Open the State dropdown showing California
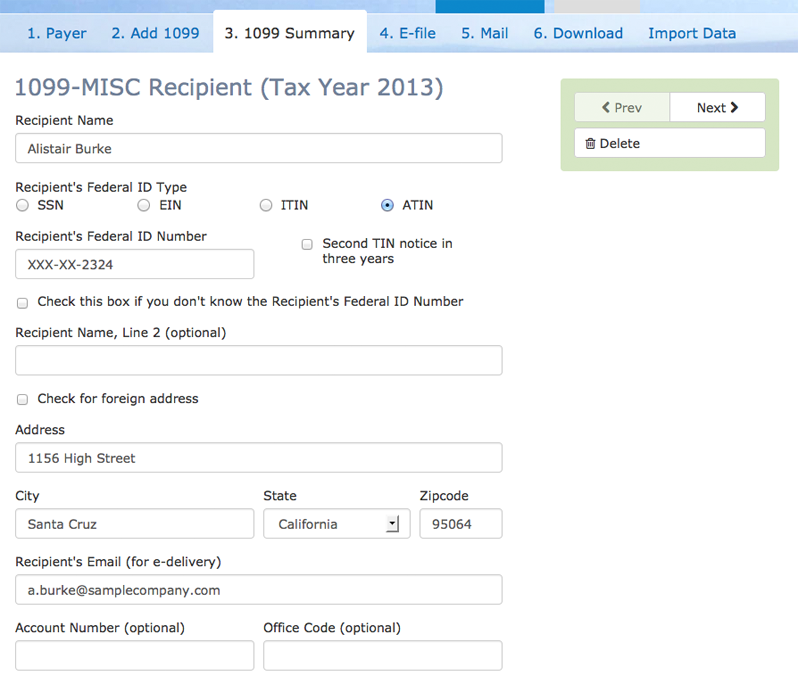 coord(336,524)
